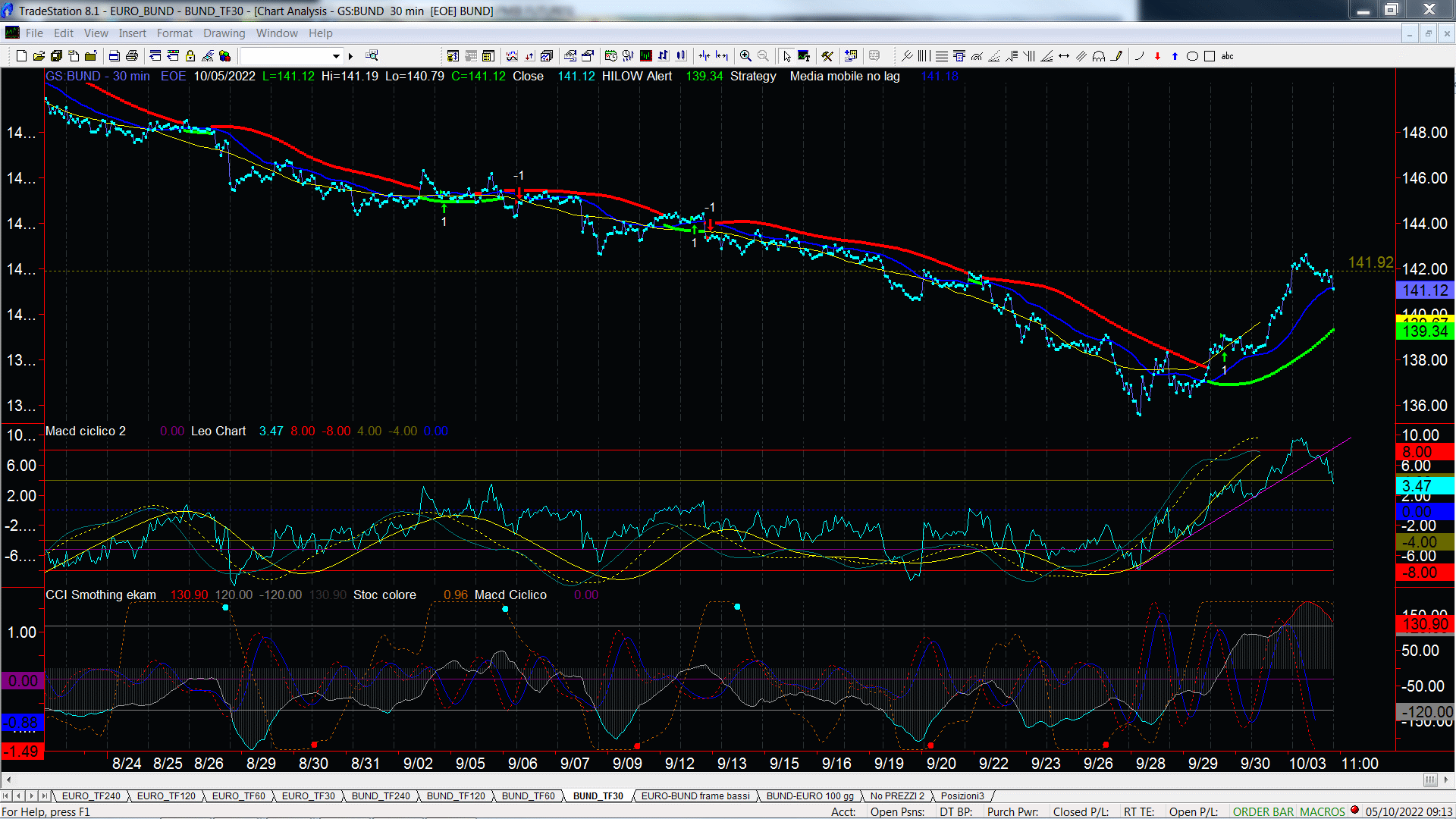The image size is (1456, 819).
Task: Switch to the EURO_TF30 workspace tab
Action: [x=308, y=796]
